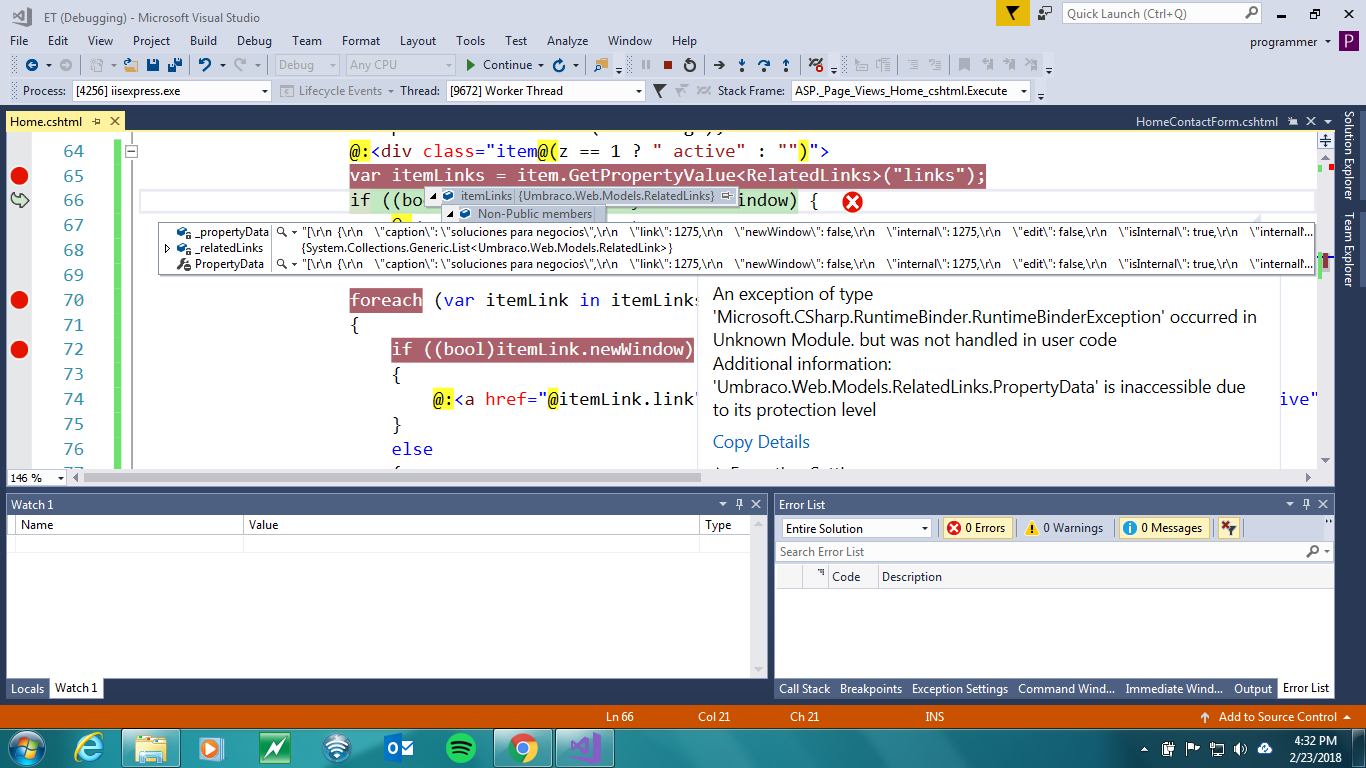The height and width of the screenshot is (768, 1366).
Task: Toggle the breakpoint on line 70
Action: 19,300
